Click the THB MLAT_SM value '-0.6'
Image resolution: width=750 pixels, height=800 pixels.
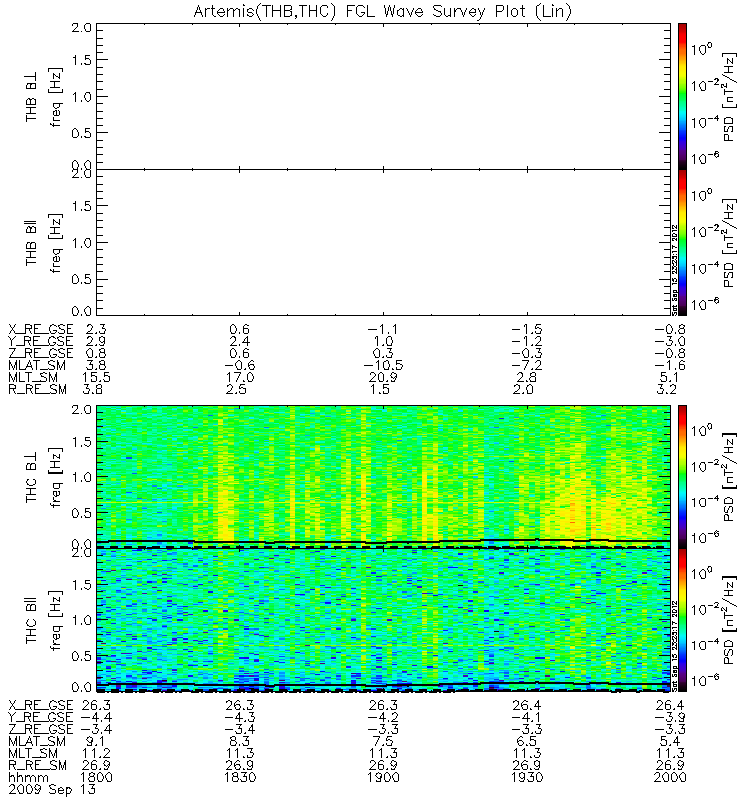(x=240, y=365)
